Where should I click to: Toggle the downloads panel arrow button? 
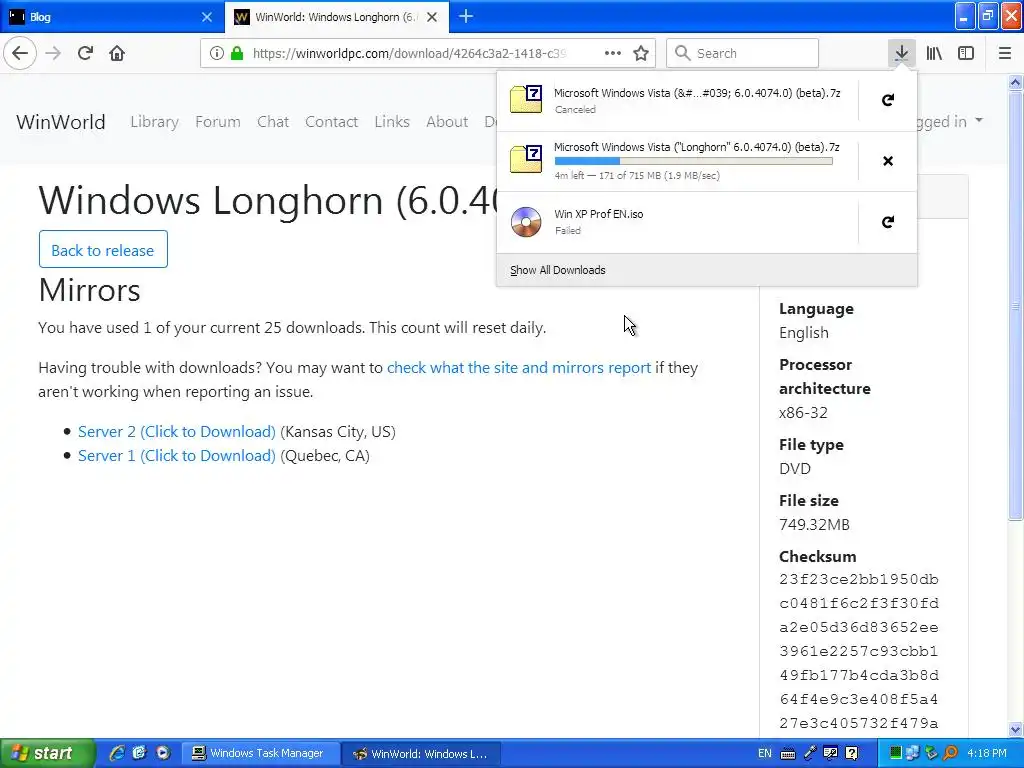[x=901, y=53]
